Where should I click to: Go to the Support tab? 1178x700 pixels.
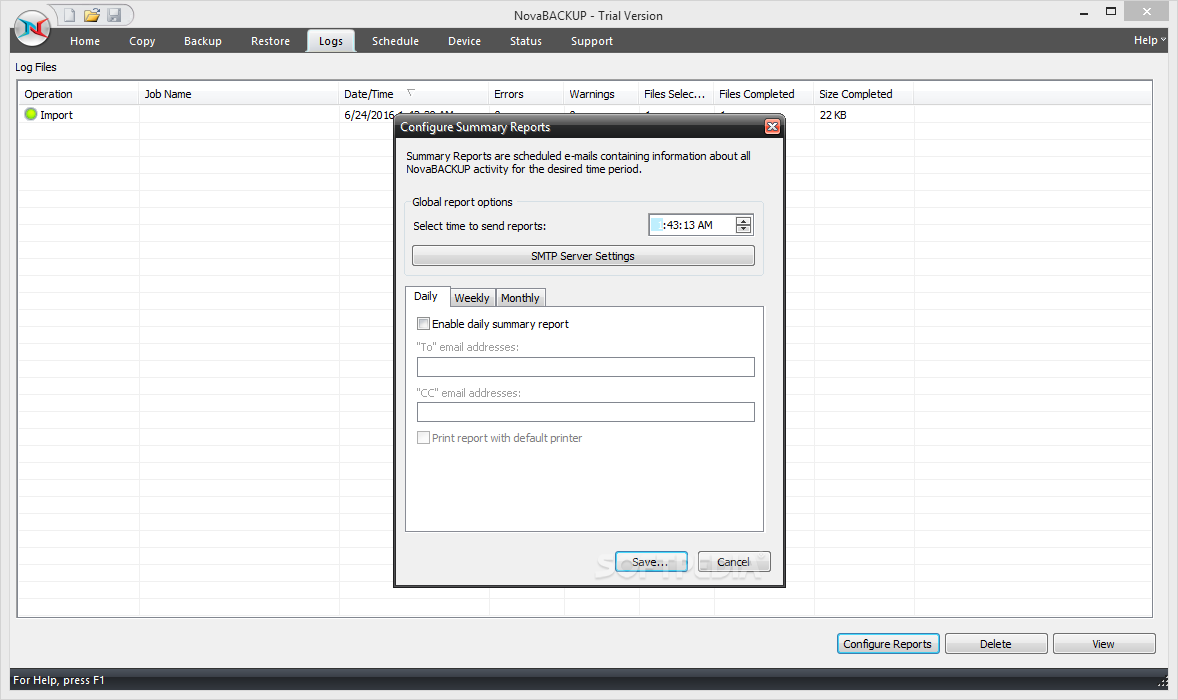[592, 41]
